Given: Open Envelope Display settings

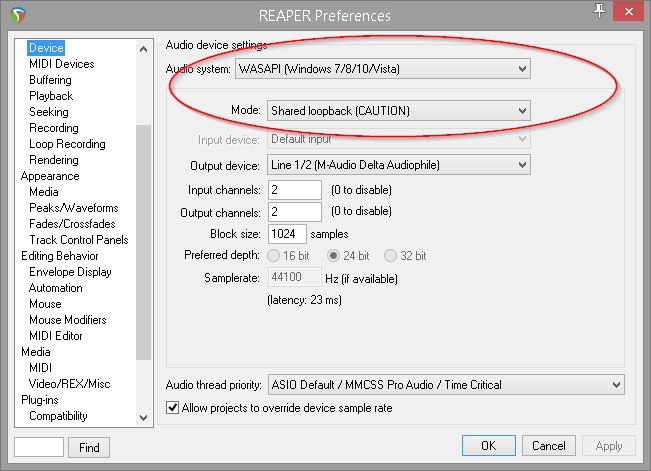Looking at the screenshot, I should pos(70,272).
